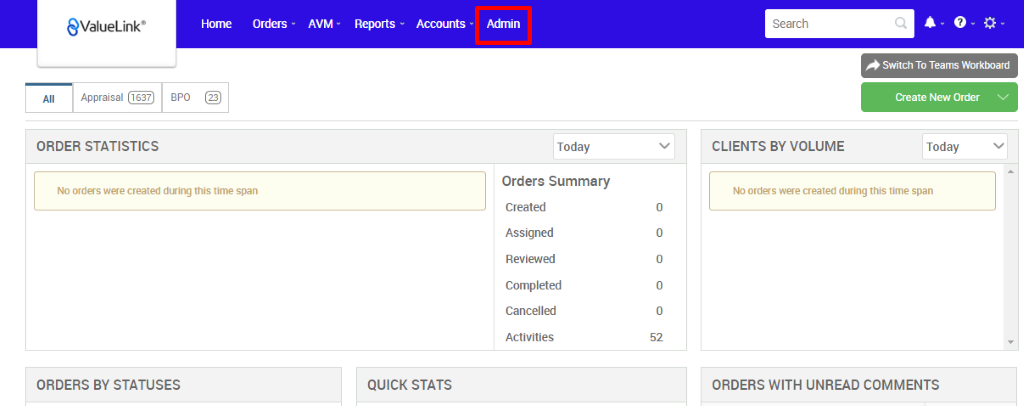Click the Cancelled count row
The width and height of the screenshot is (1024, 406).
(584, 311)
